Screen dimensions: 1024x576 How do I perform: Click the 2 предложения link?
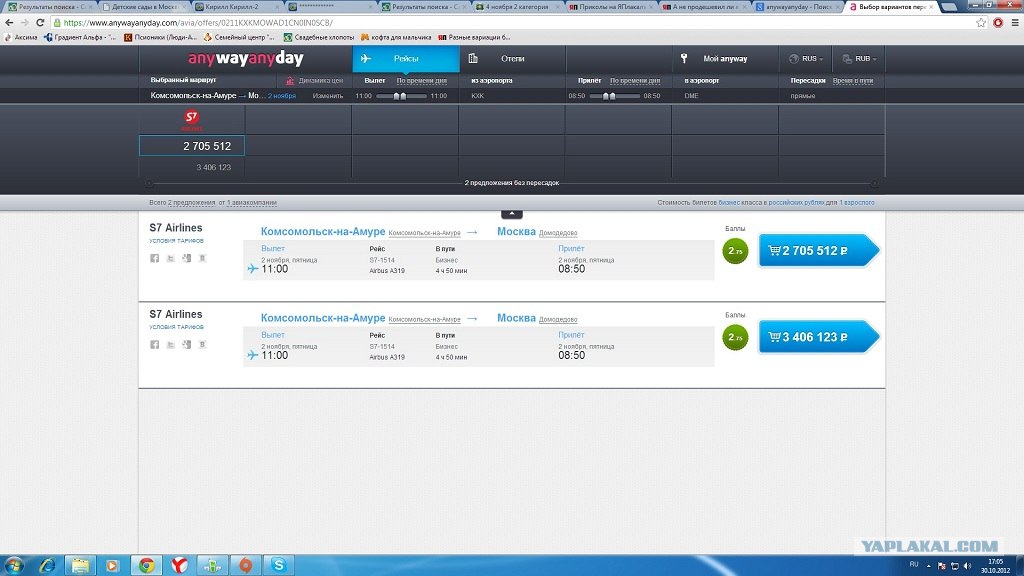(191, 202)
